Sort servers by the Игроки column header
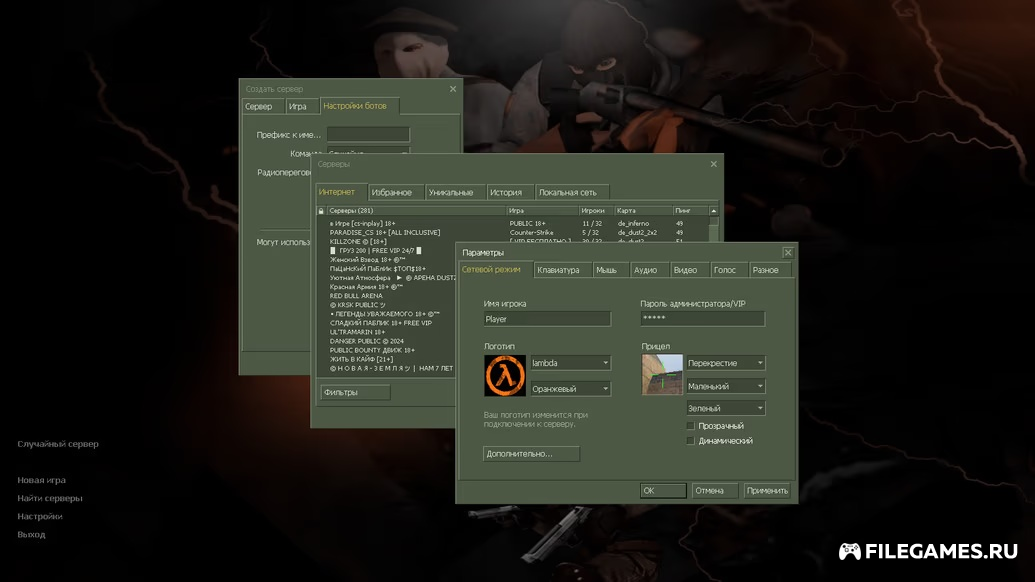Screen dimensions: 1035x582 tap(596, 210)
